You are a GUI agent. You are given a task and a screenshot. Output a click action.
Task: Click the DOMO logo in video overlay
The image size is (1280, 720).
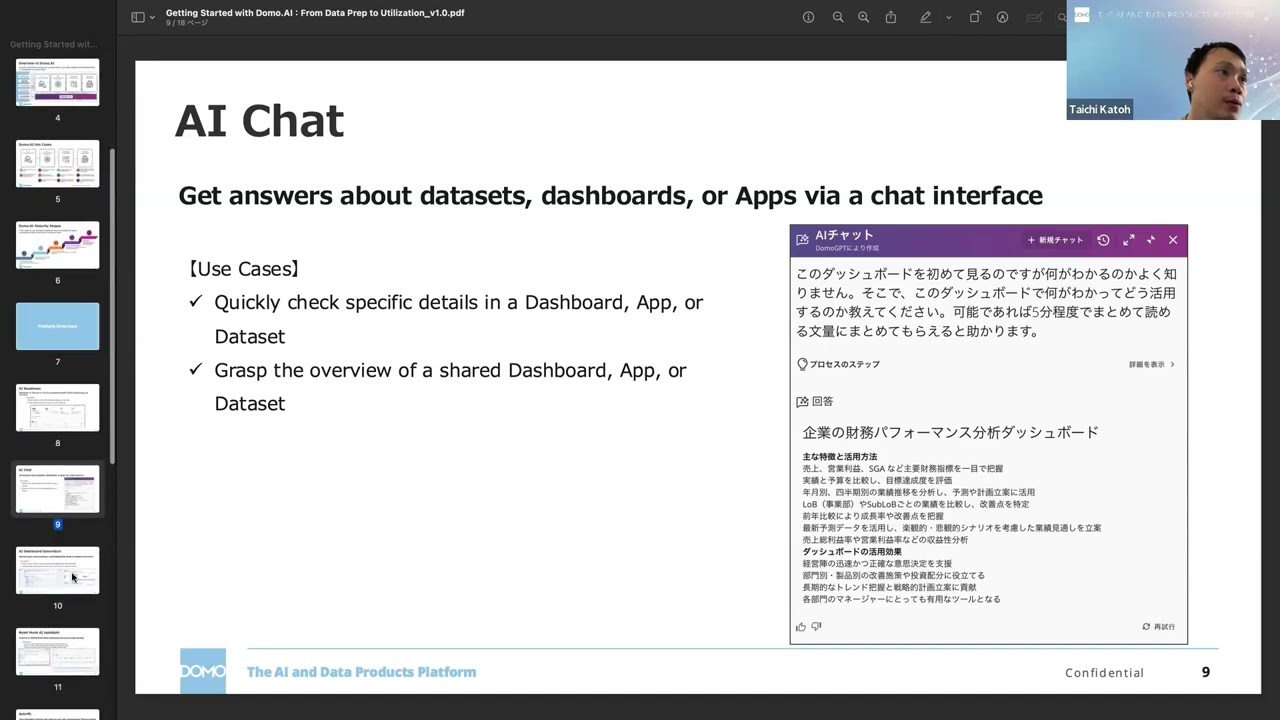point(1081,14)
